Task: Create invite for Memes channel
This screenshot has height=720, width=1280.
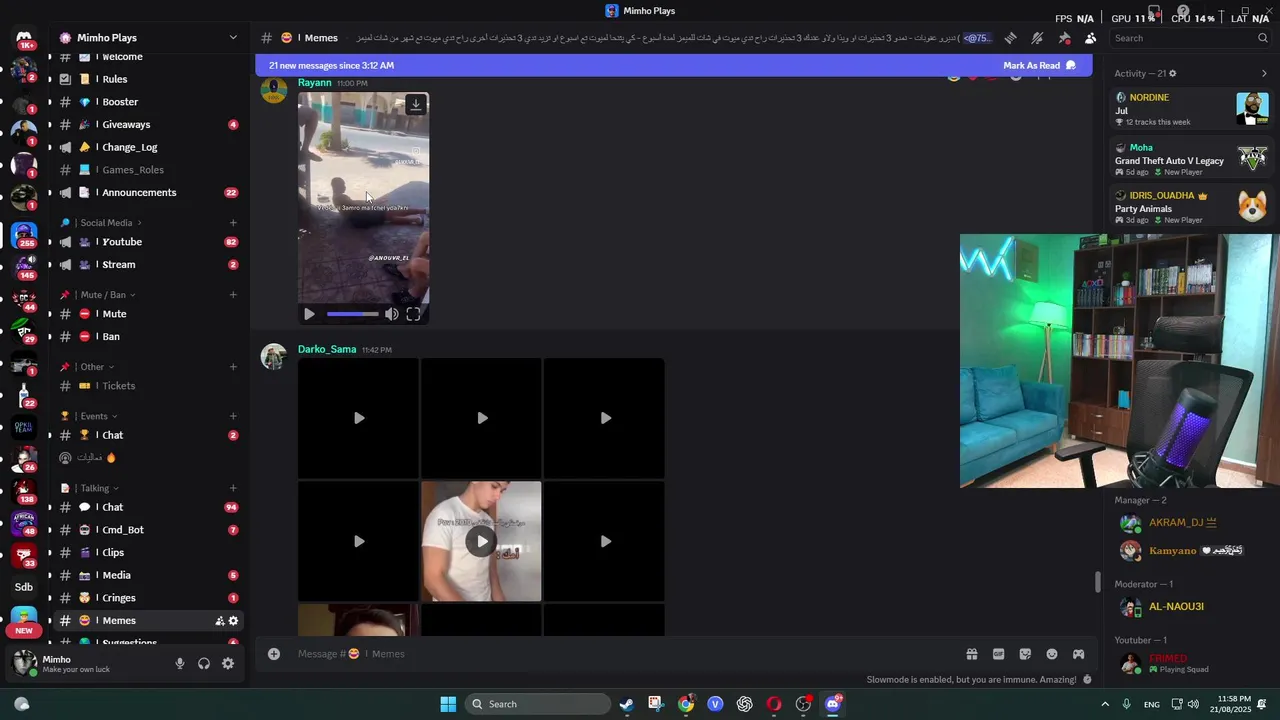Action: [x=220, y=621]
